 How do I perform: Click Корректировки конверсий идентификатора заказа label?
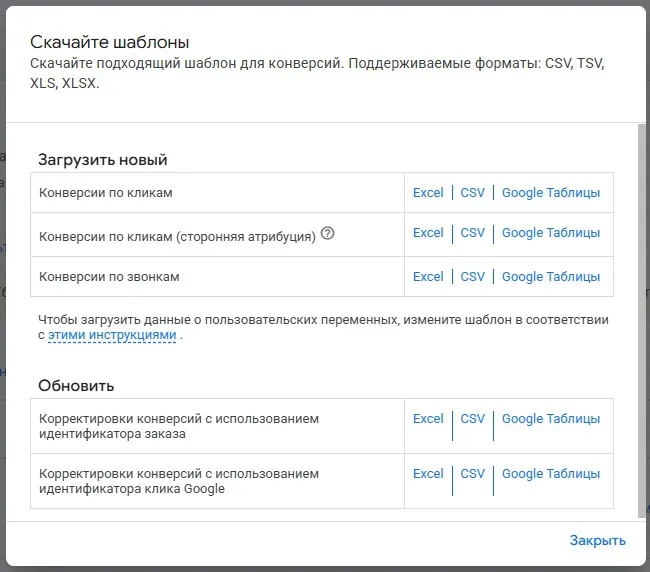[x=179, y=426]
